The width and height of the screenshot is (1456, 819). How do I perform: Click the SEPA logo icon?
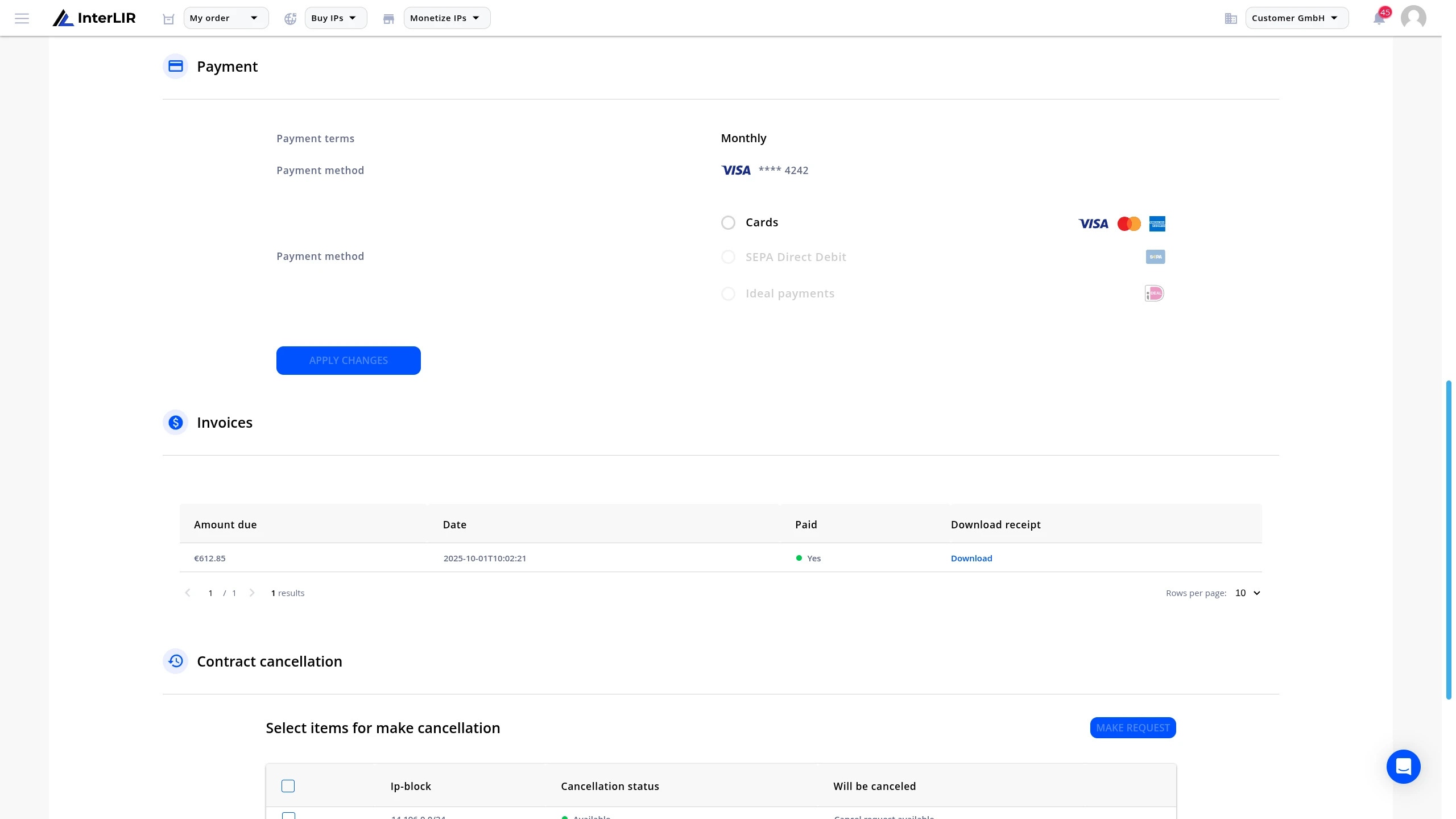tap(1155, 257)
